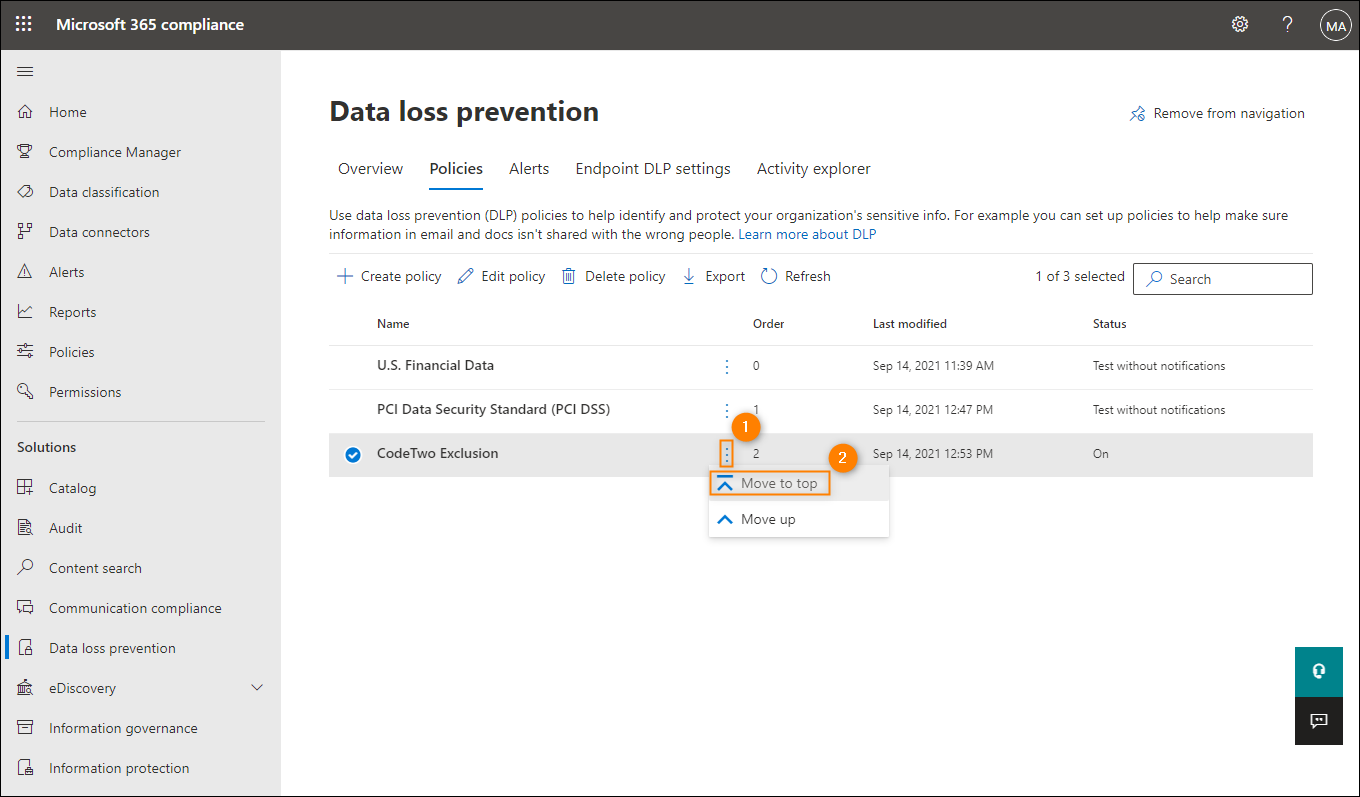Open the app launcher waffle icon
The height and width of the screenshot is (797, 1360).
point(24,25)
